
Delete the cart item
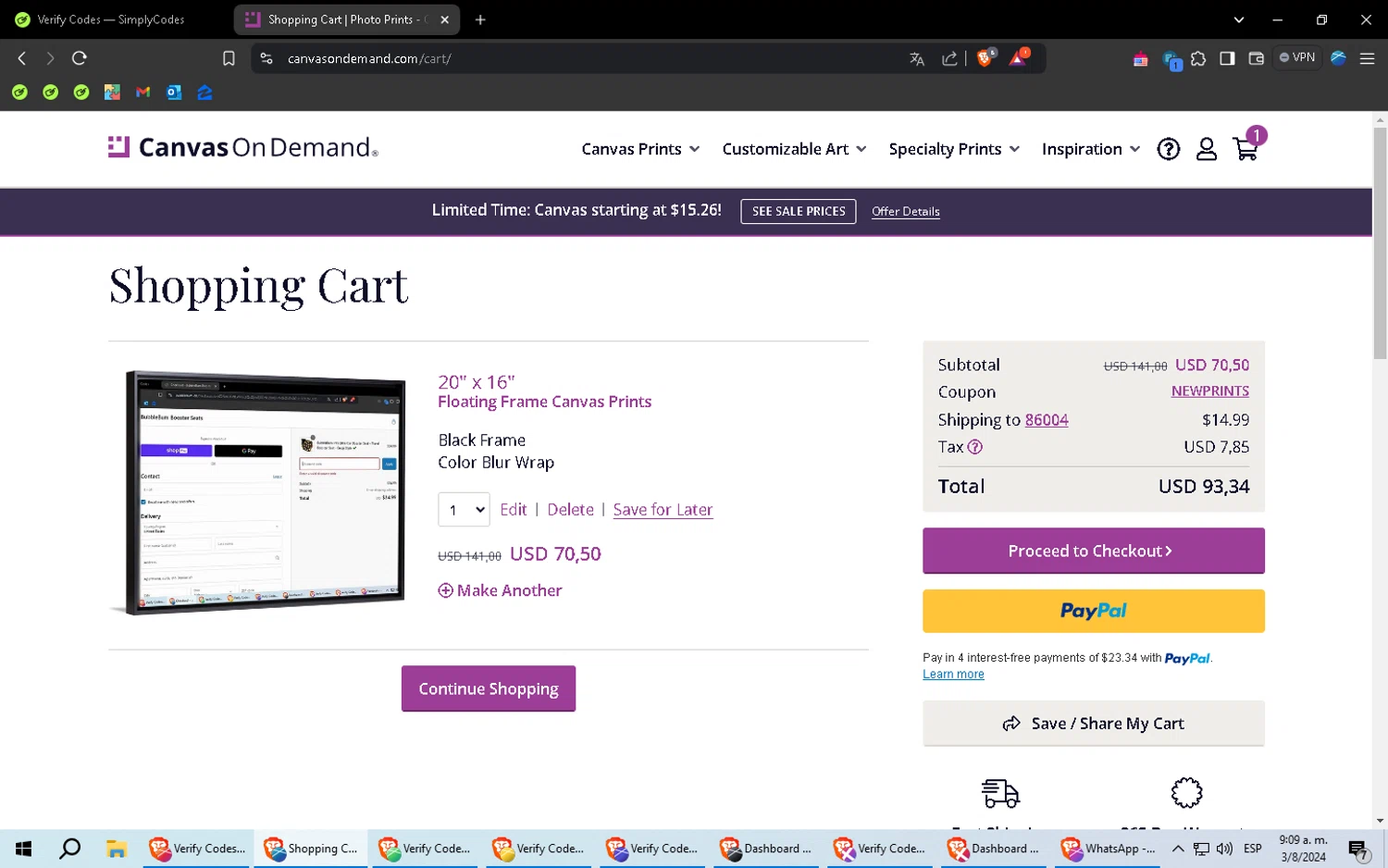click(x=570, y=510)
